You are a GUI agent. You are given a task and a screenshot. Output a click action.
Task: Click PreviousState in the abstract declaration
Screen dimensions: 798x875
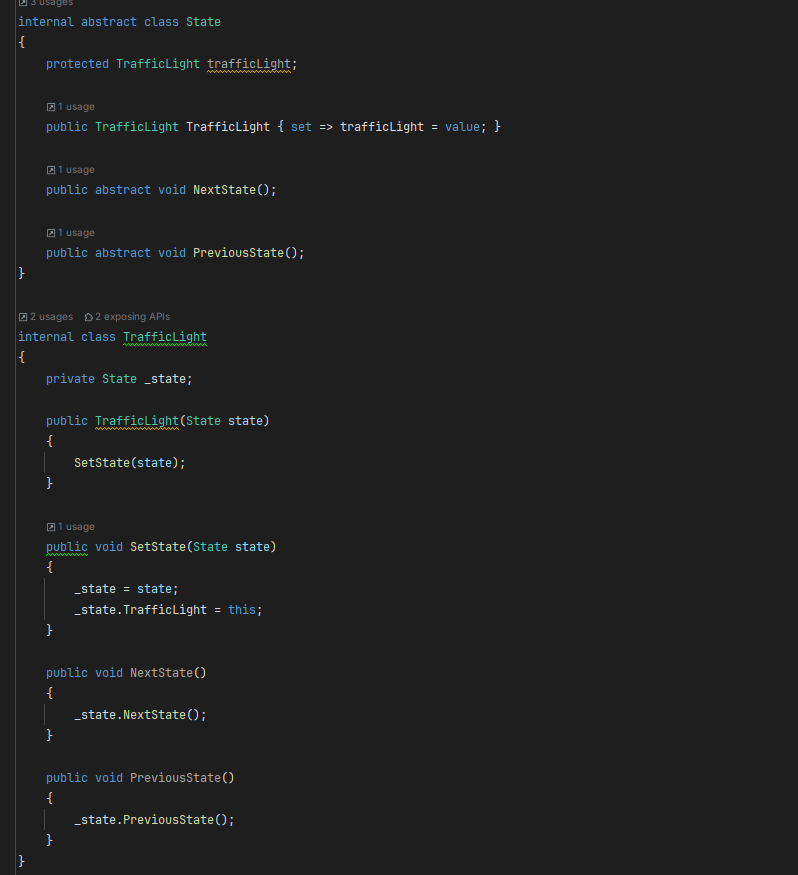point(238,253)
